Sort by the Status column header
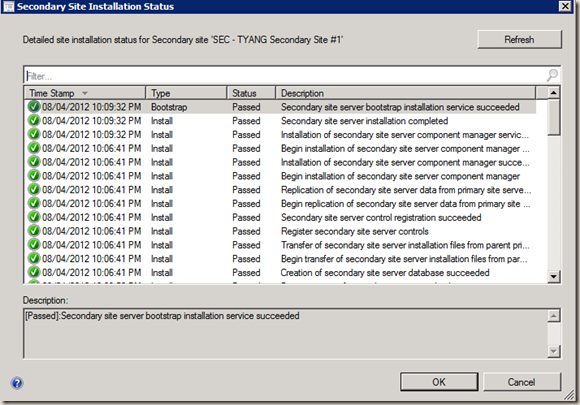Viewport: 580px width, 405px height. (251, 93)
